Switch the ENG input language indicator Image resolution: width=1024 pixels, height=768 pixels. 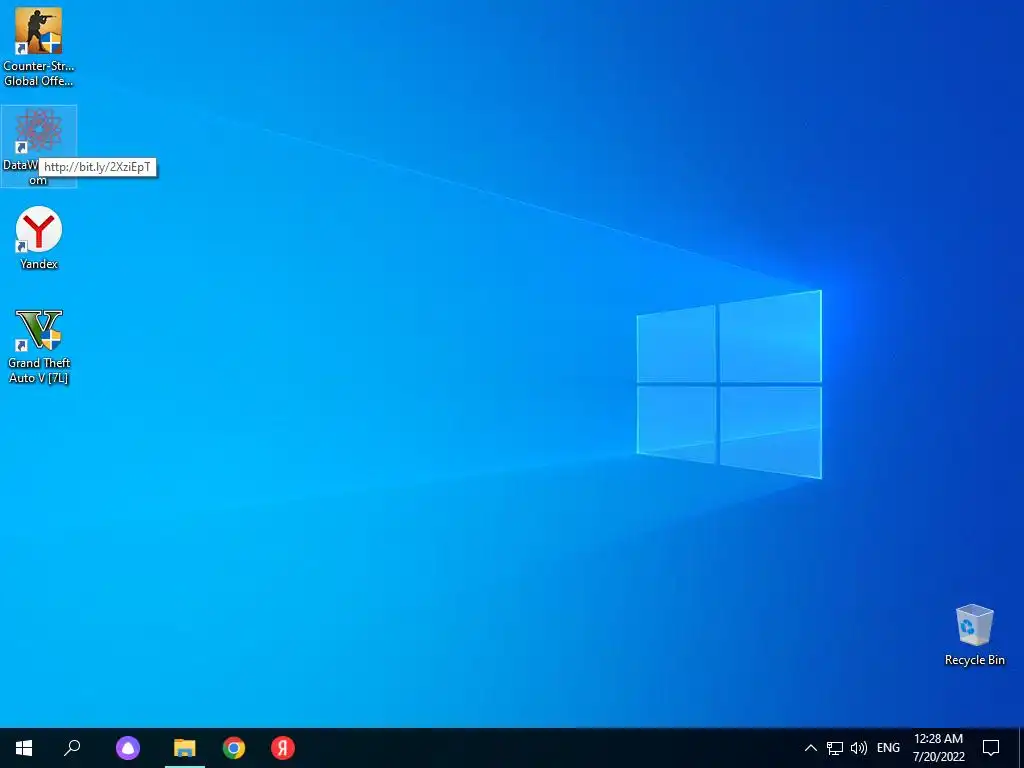(888, 748)
